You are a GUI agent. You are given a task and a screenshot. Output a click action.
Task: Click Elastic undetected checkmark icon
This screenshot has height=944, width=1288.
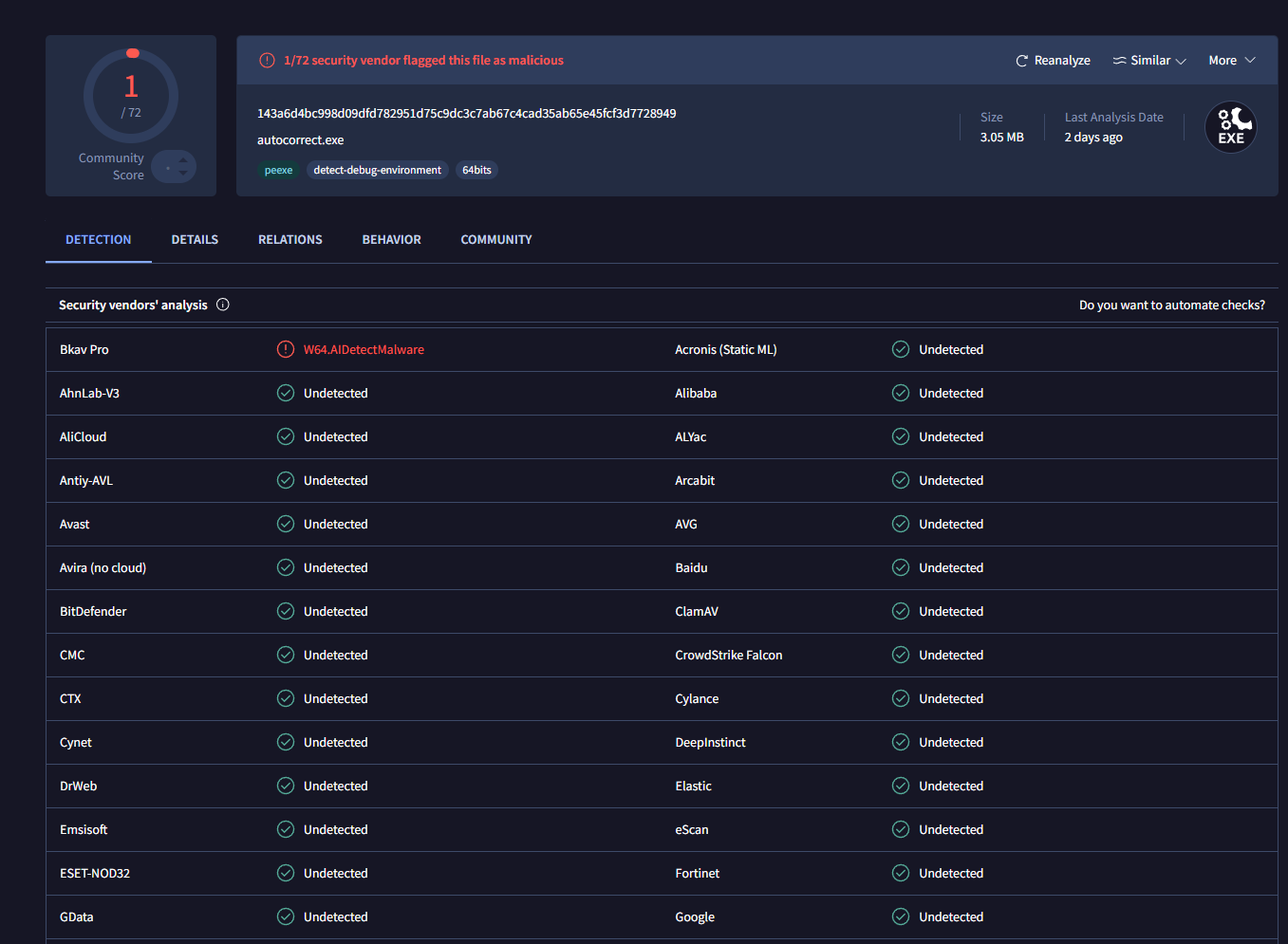pos(901,786)
